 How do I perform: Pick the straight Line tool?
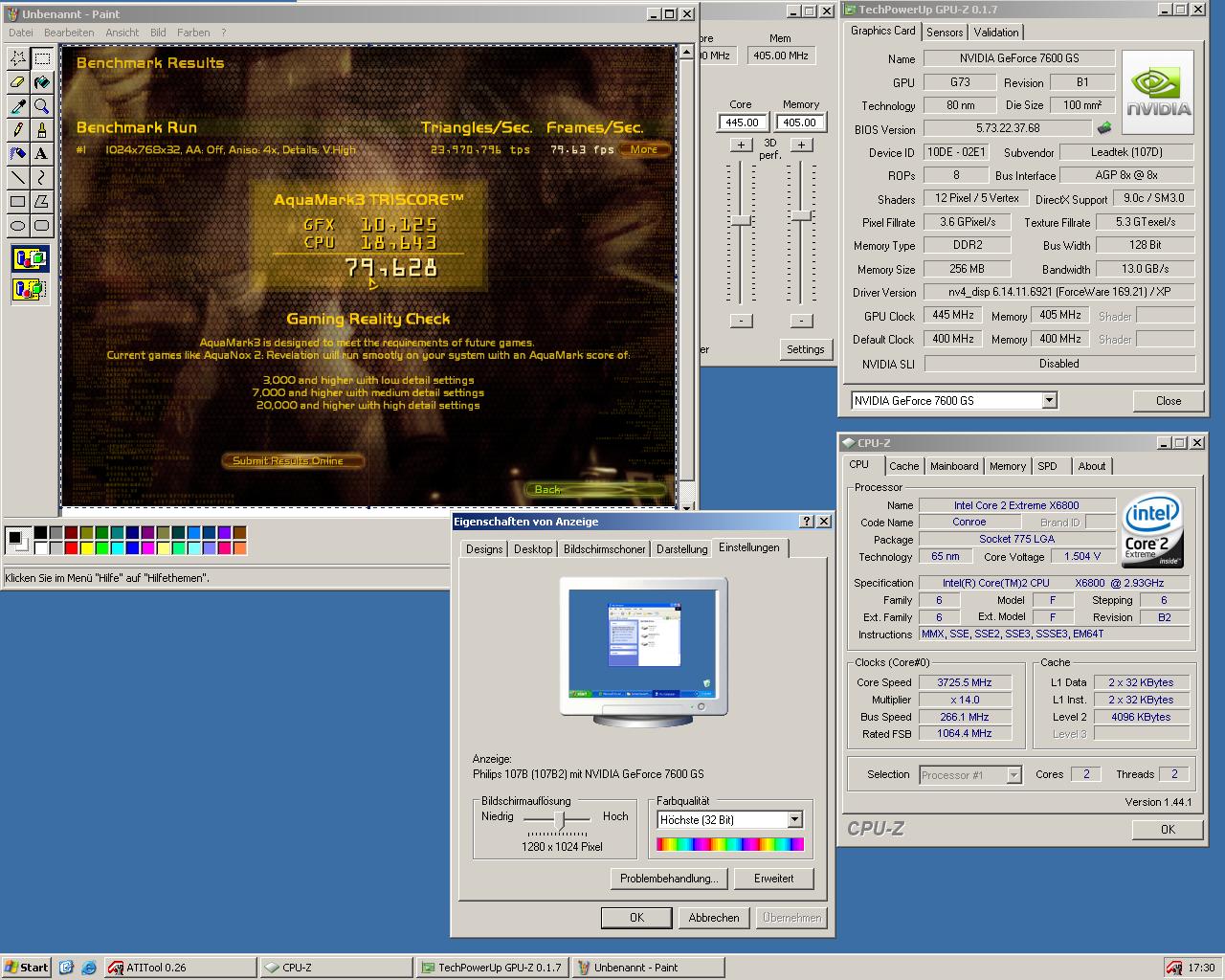click(17, 177)
